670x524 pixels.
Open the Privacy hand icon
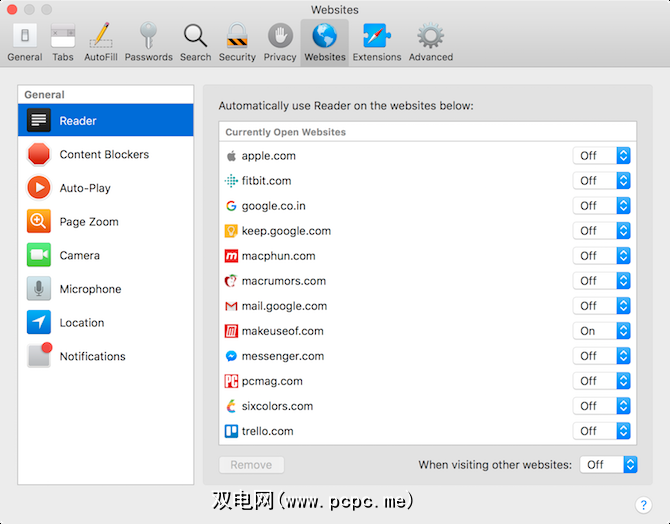(x=280, y=35)
